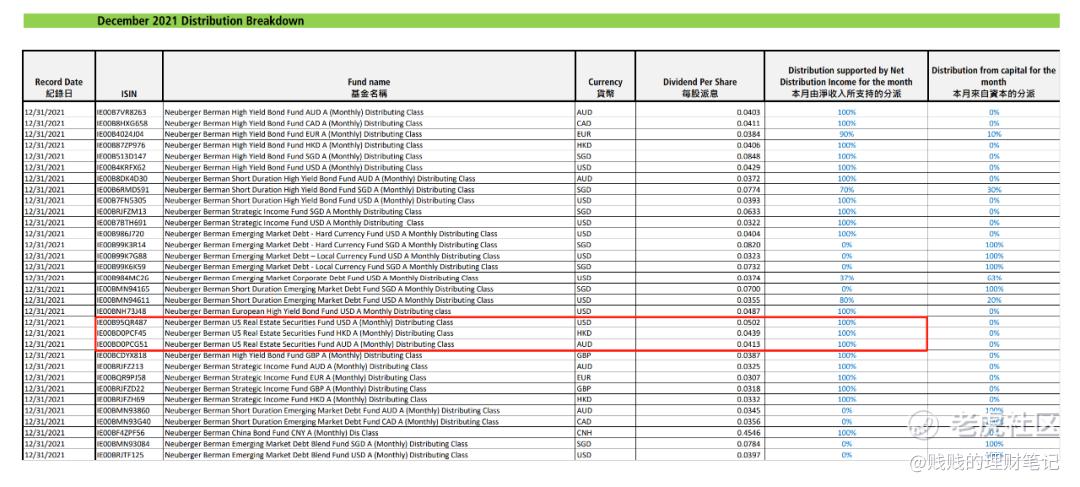Click ISIN cell 'IE00B513D147'
Image resolution: width=1080 pixels, height=487 pixels.
pos(121,156)
